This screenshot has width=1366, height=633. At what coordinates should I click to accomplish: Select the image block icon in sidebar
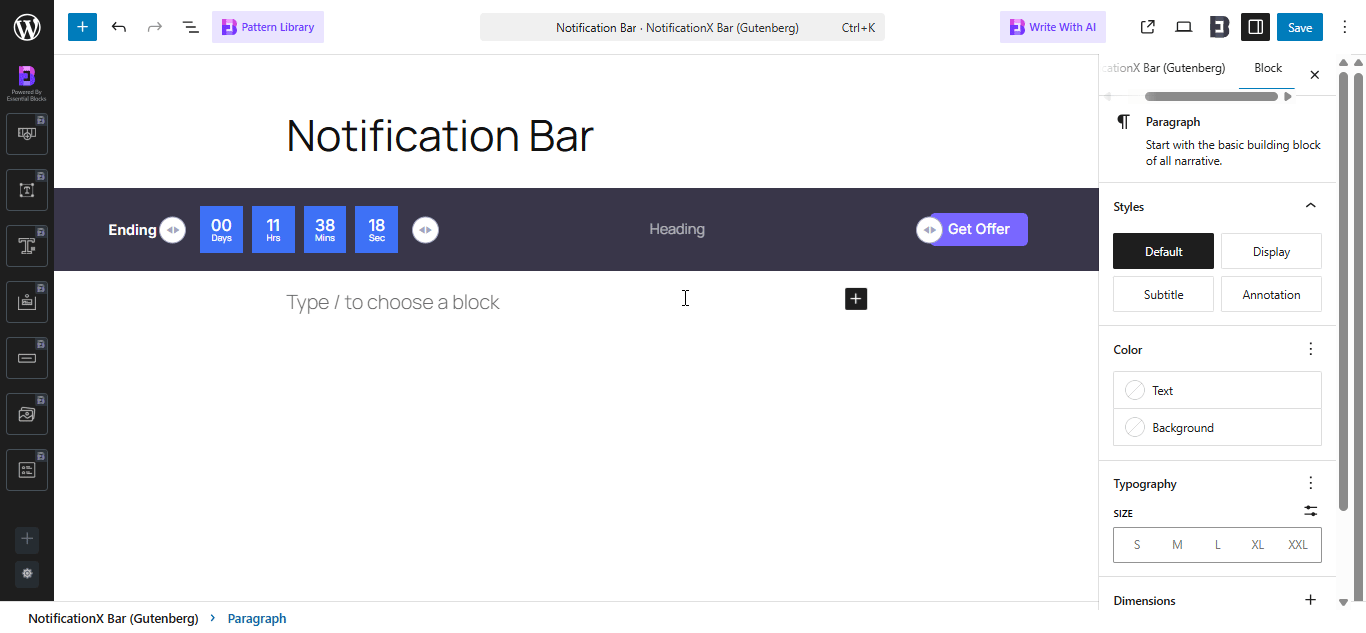27,413
